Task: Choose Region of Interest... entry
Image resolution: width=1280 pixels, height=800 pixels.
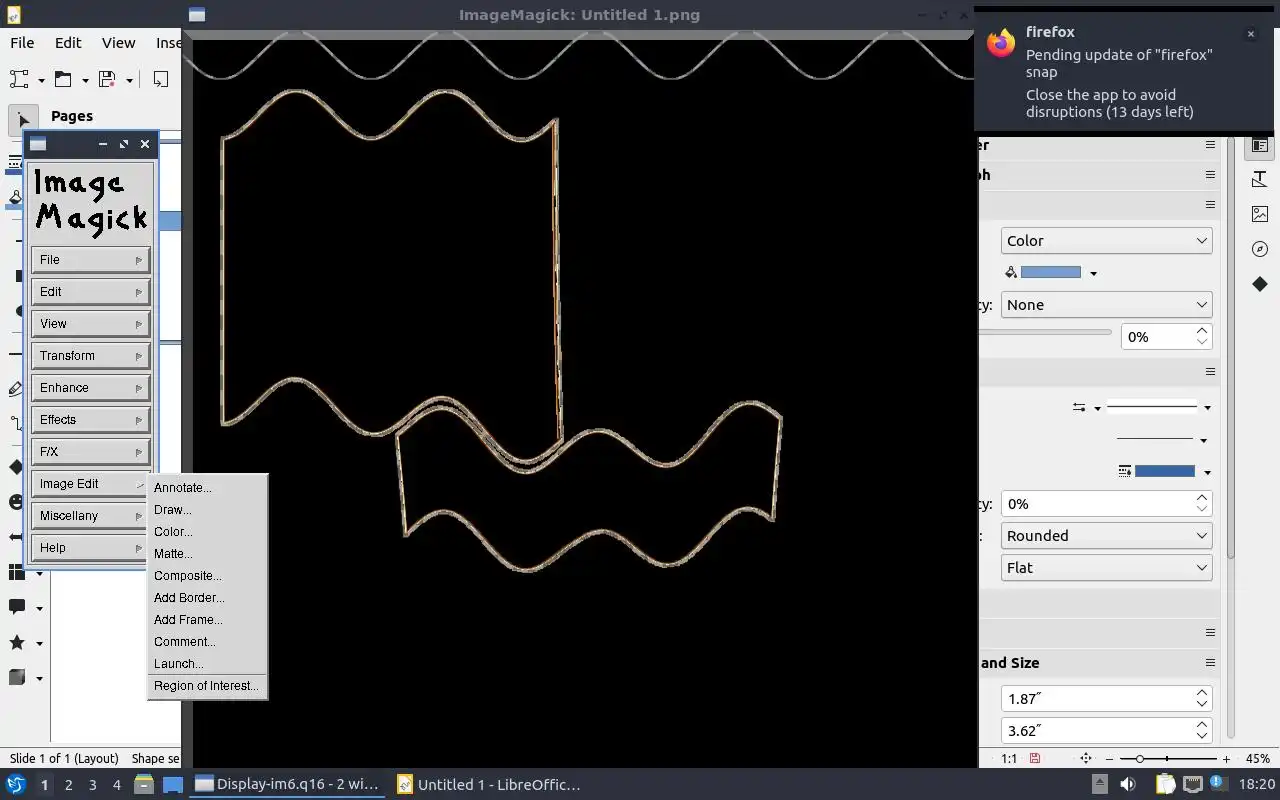Action: coord(207,686)
